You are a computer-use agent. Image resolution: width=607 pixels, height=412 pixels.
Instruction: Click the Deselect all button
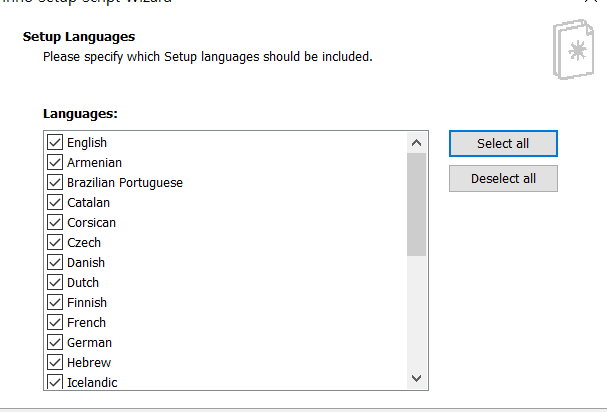pyautogui.click(x=503, y=179)
